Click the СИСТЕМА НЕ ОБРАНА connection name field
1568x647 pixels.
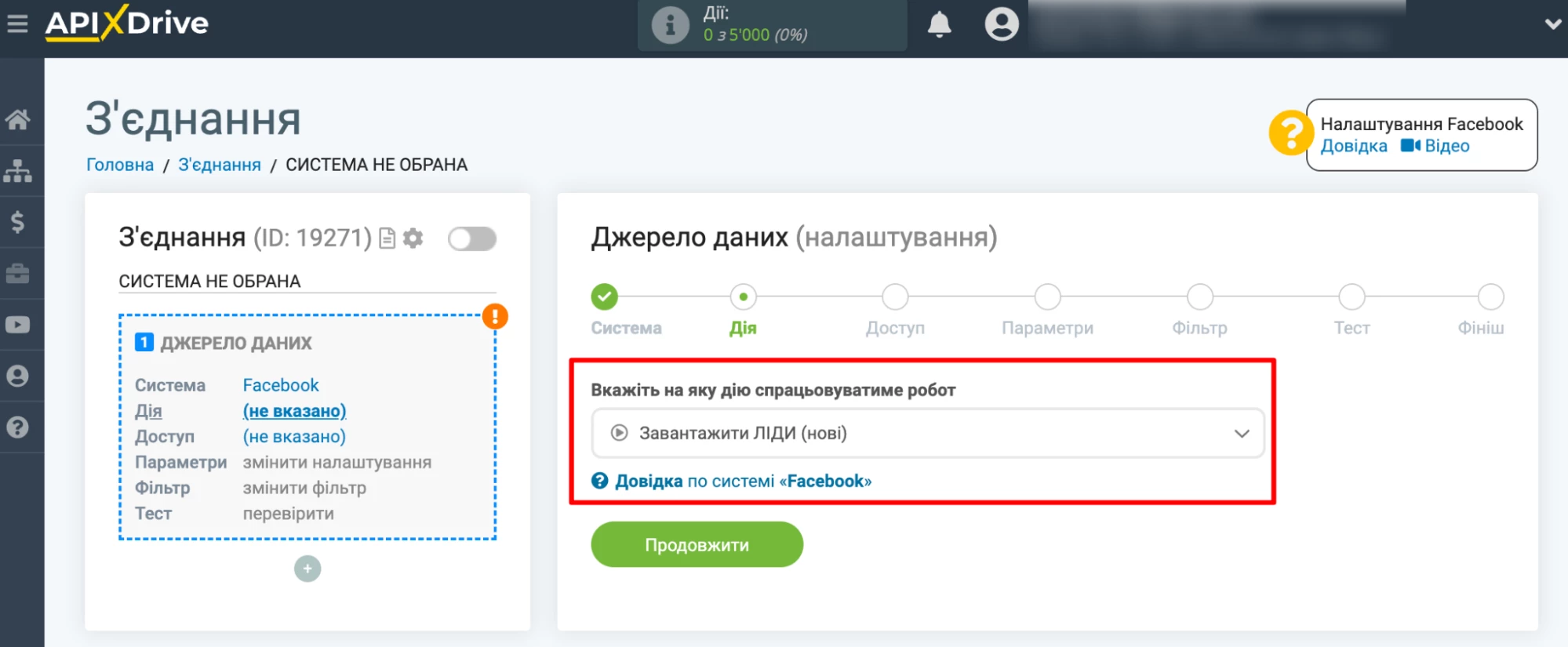coord(307,281)
